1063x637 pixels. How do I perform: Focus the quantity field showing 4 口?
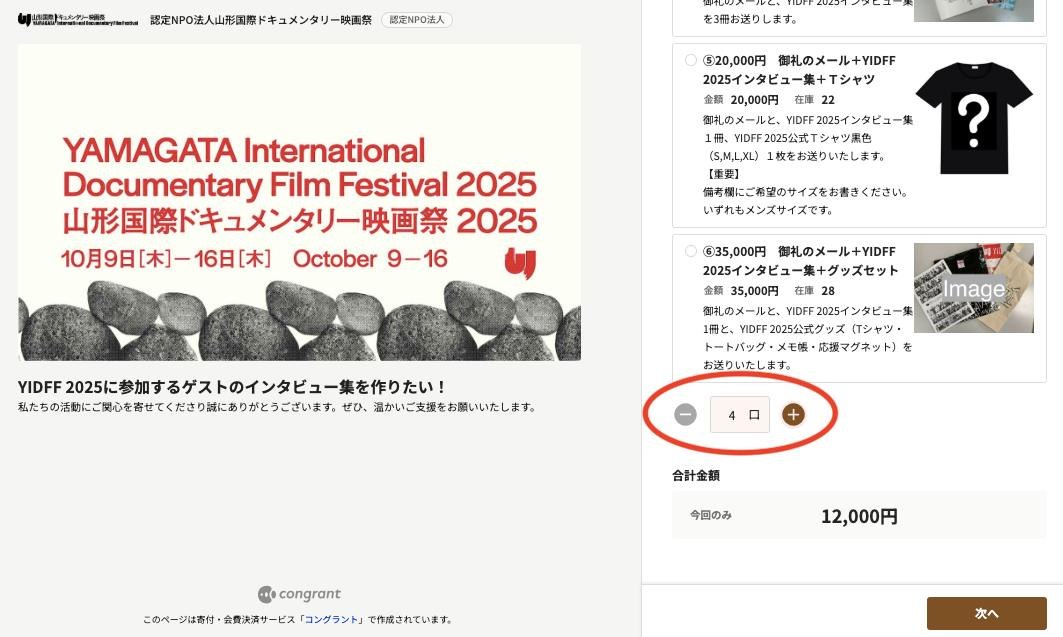(739, 414)
